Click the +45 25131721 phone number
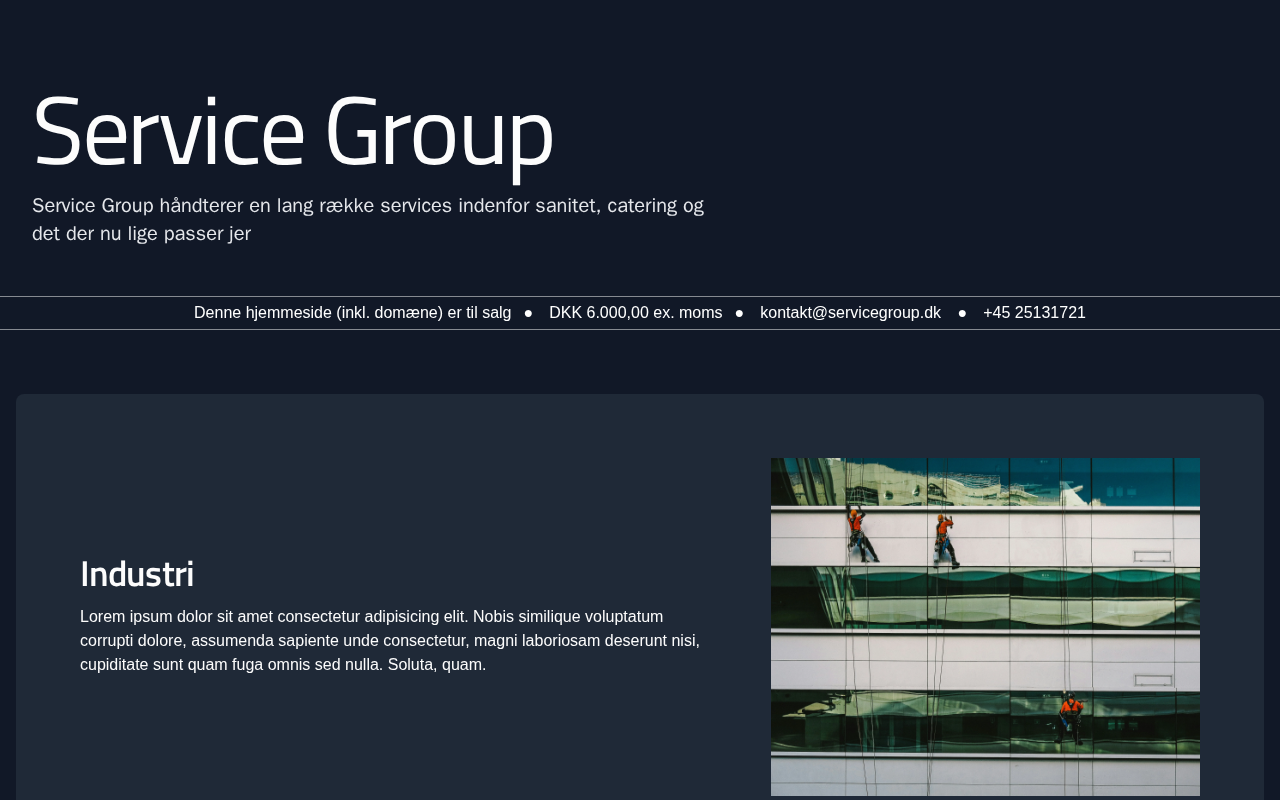This screenshot has height=800, width=1280. tap(1034, 313)
